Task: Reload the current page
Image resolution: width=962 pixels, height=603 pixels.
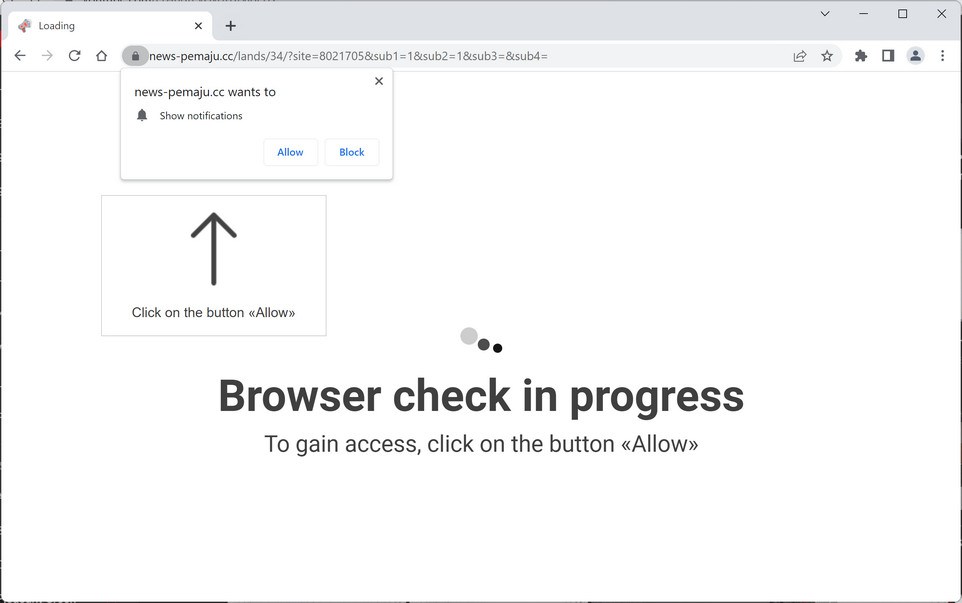Action: point(74,56)
